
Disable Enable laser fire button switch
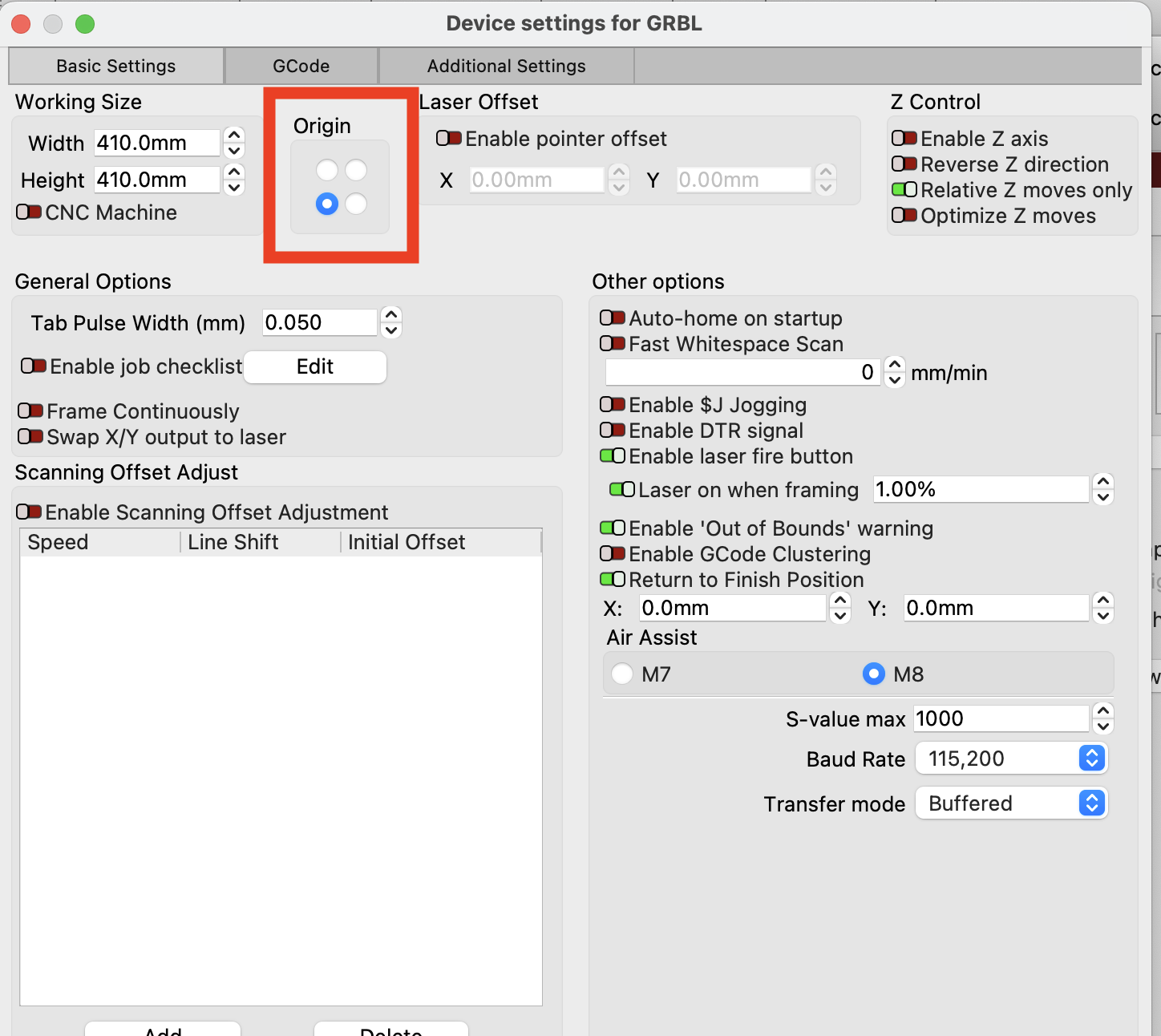point(613,456)
